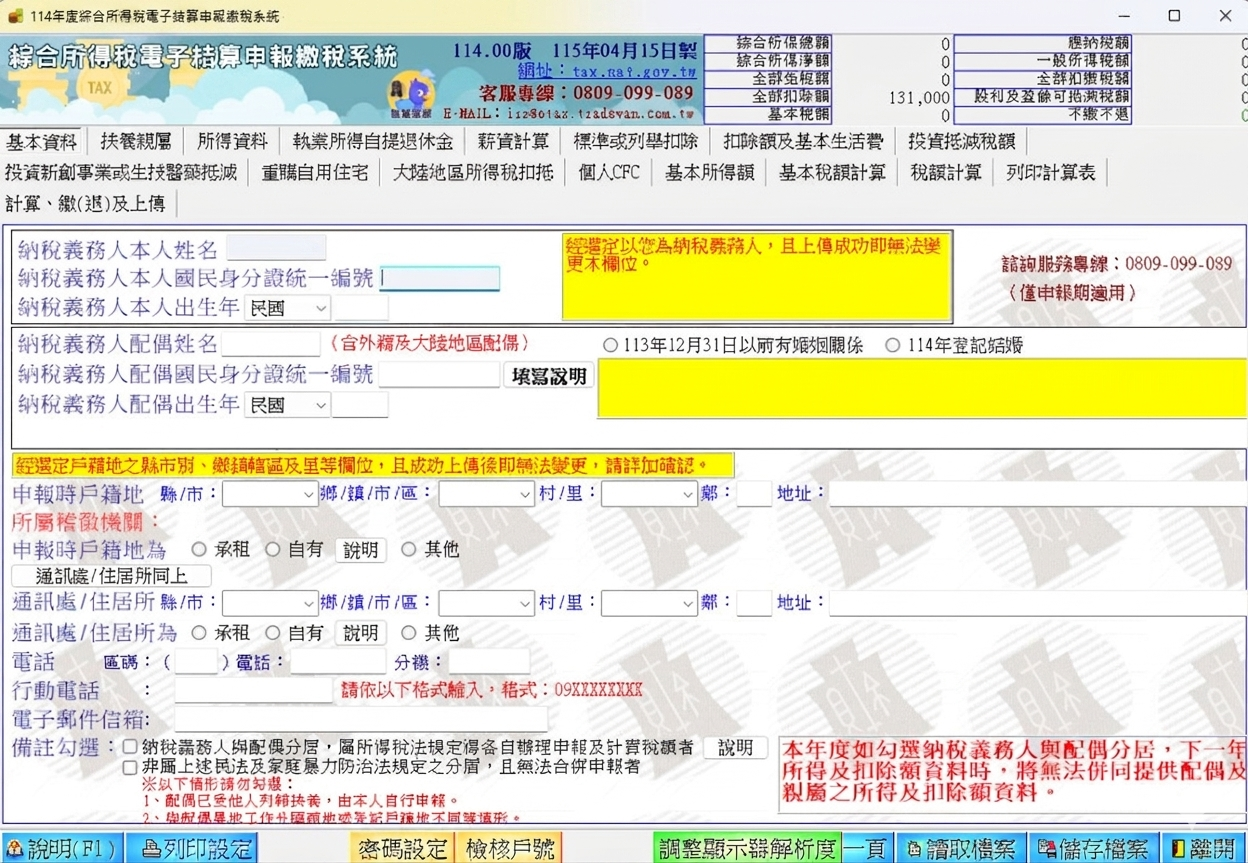Open 計算、繳(退)及上傳 tab
The image size is (1248, 863).
click(x=86, y=204)
